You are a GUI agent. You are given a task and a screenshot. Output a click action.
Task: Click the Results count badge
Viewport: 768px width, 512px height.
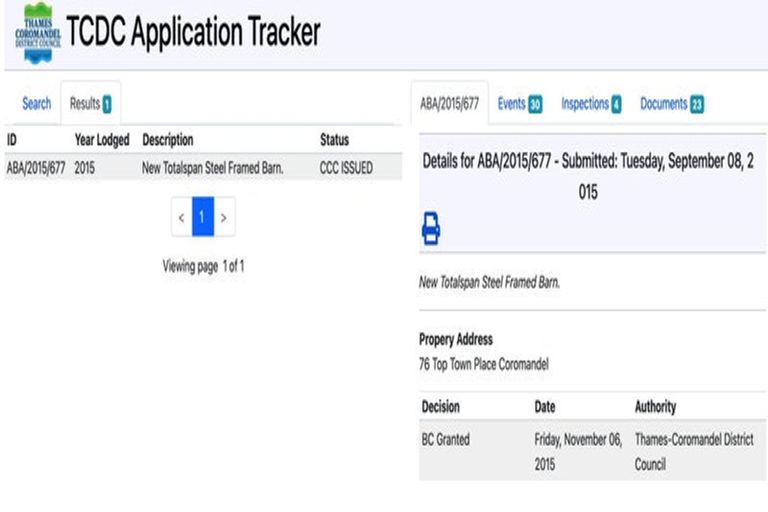point(106,105)
